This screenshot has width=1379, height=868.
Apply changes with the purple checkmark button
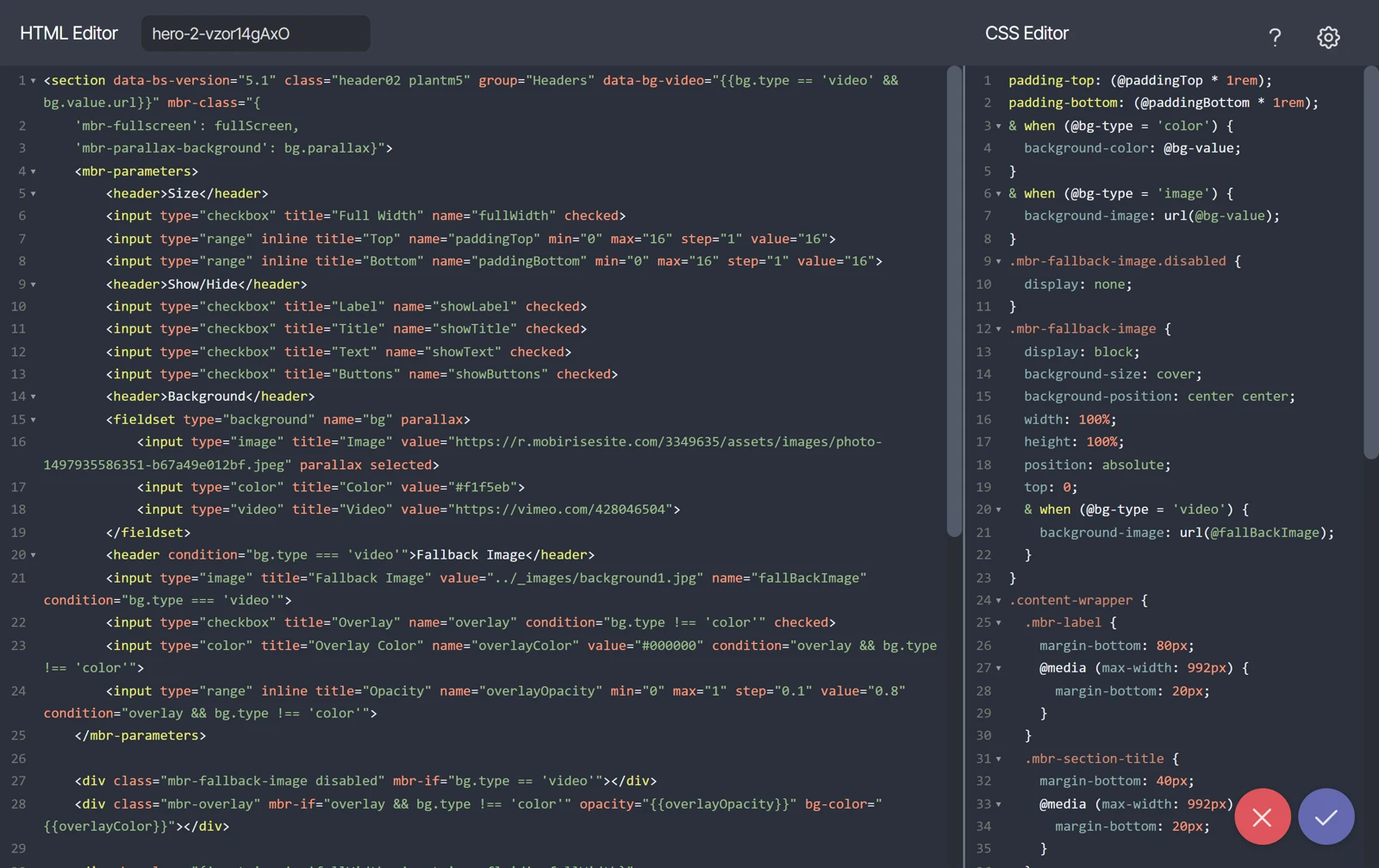[1326, 816]
